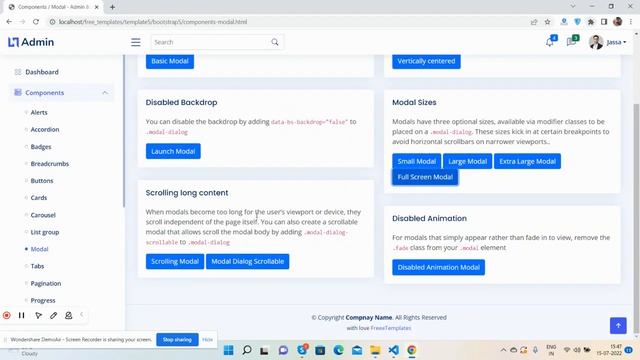The image size is (640, 360).
Task: Open the Progress sidebar item
Action: 43,300
